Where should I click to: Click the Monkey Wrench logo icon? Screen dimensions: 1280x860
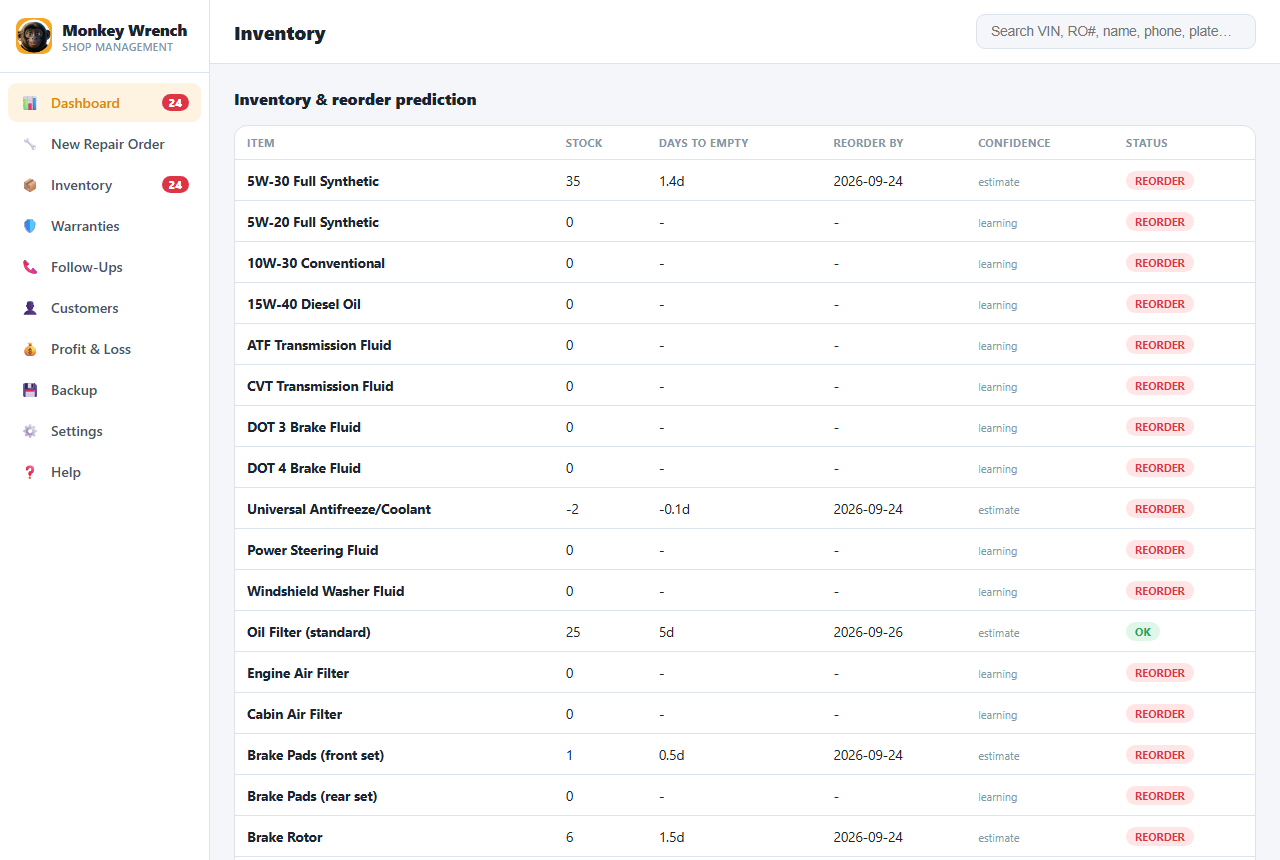point(34,36)
